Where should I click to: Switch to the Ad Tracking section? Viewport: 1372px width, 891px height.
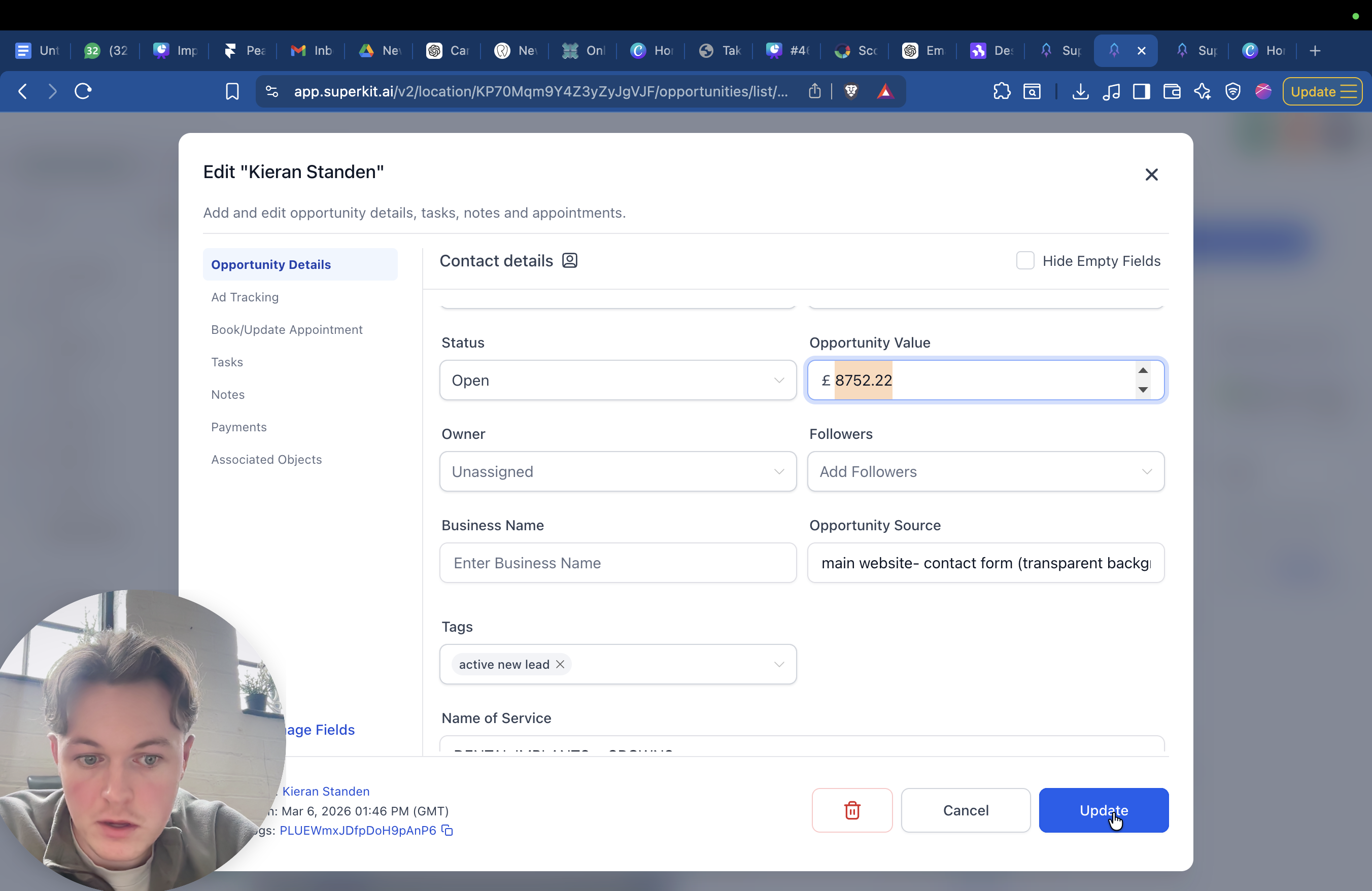pos(245,297)
